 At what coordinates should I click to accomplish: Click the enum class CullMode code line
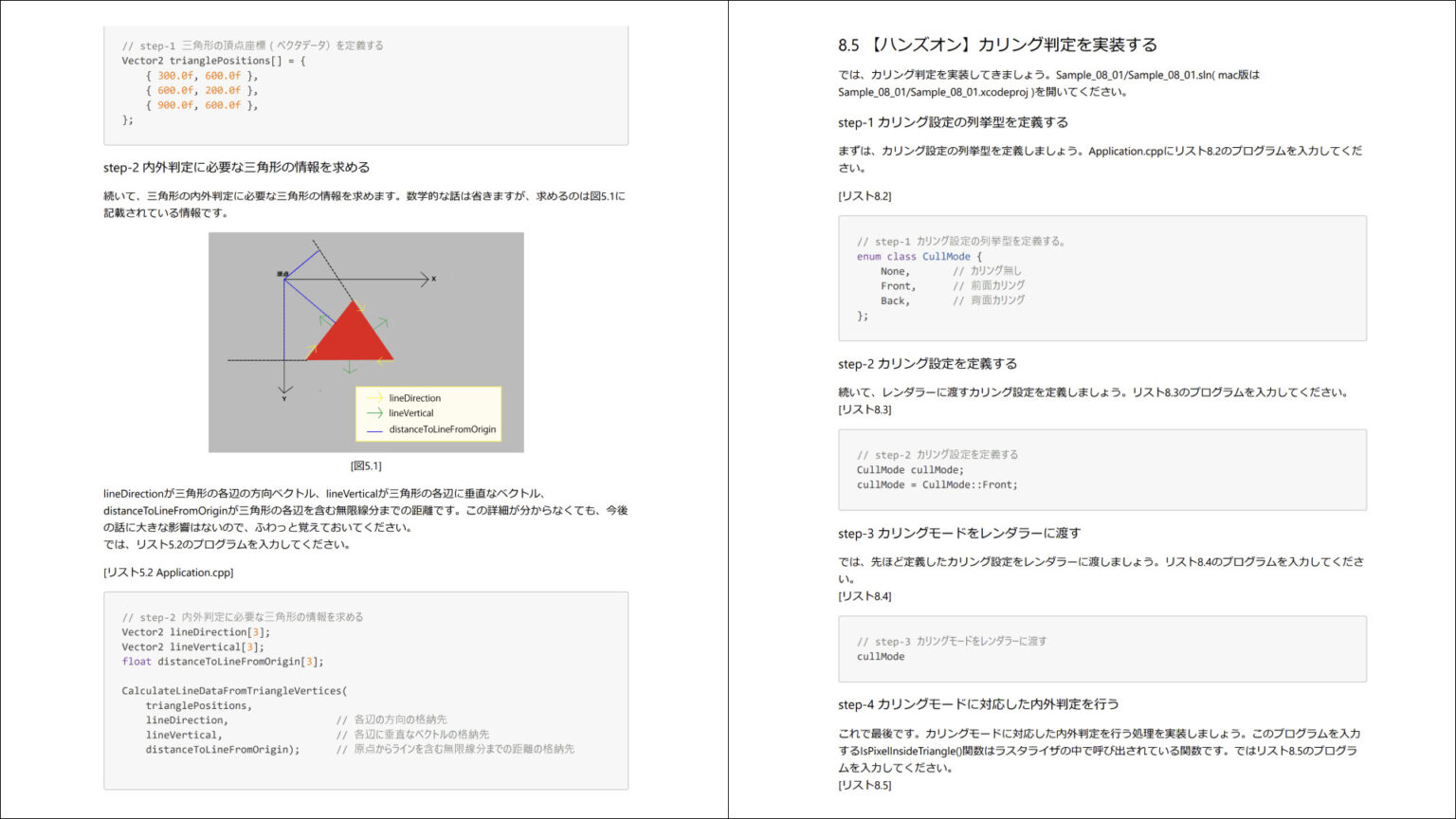(x=919, y=256)
